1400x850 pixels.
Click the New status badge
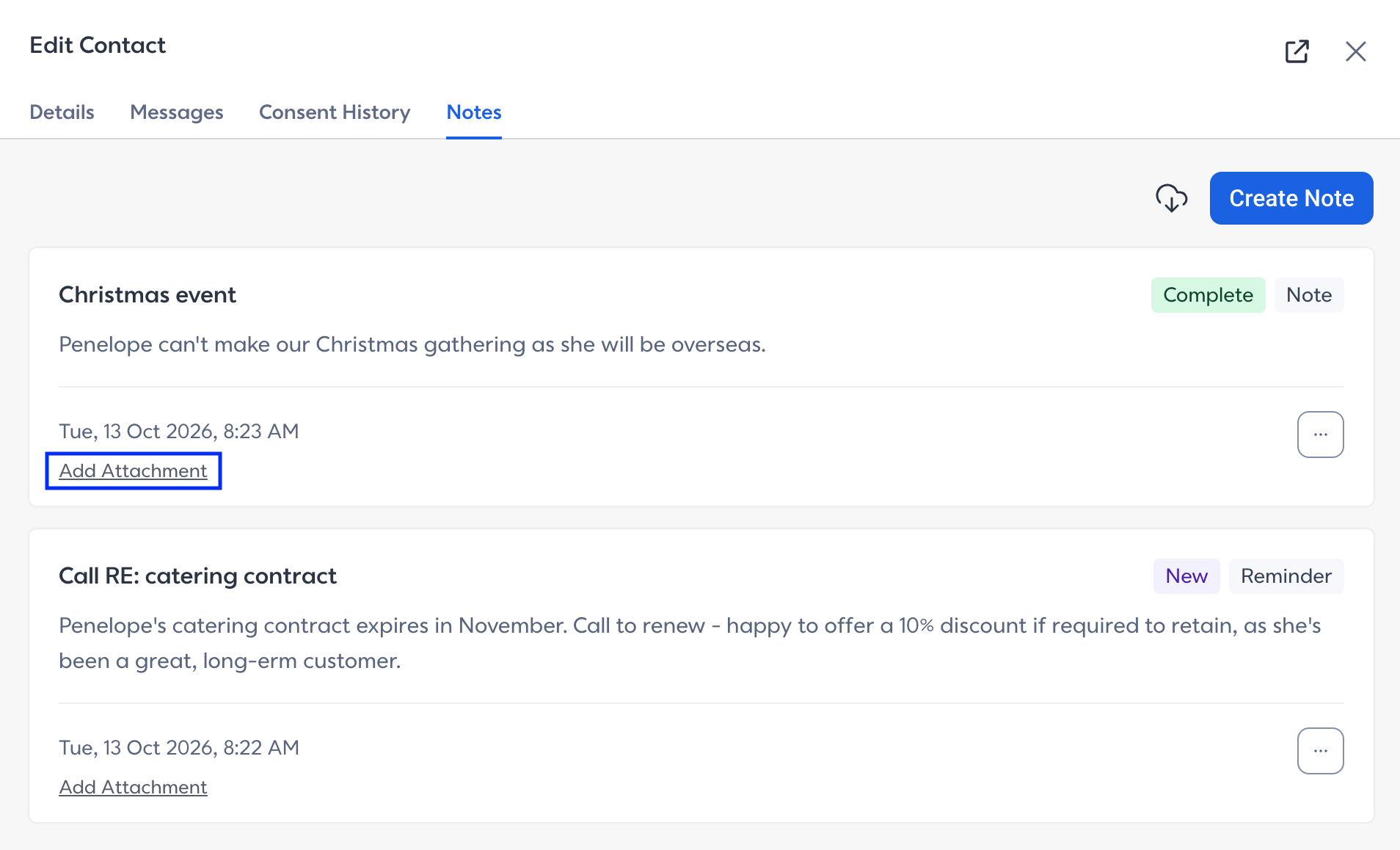pos(1186,576)
